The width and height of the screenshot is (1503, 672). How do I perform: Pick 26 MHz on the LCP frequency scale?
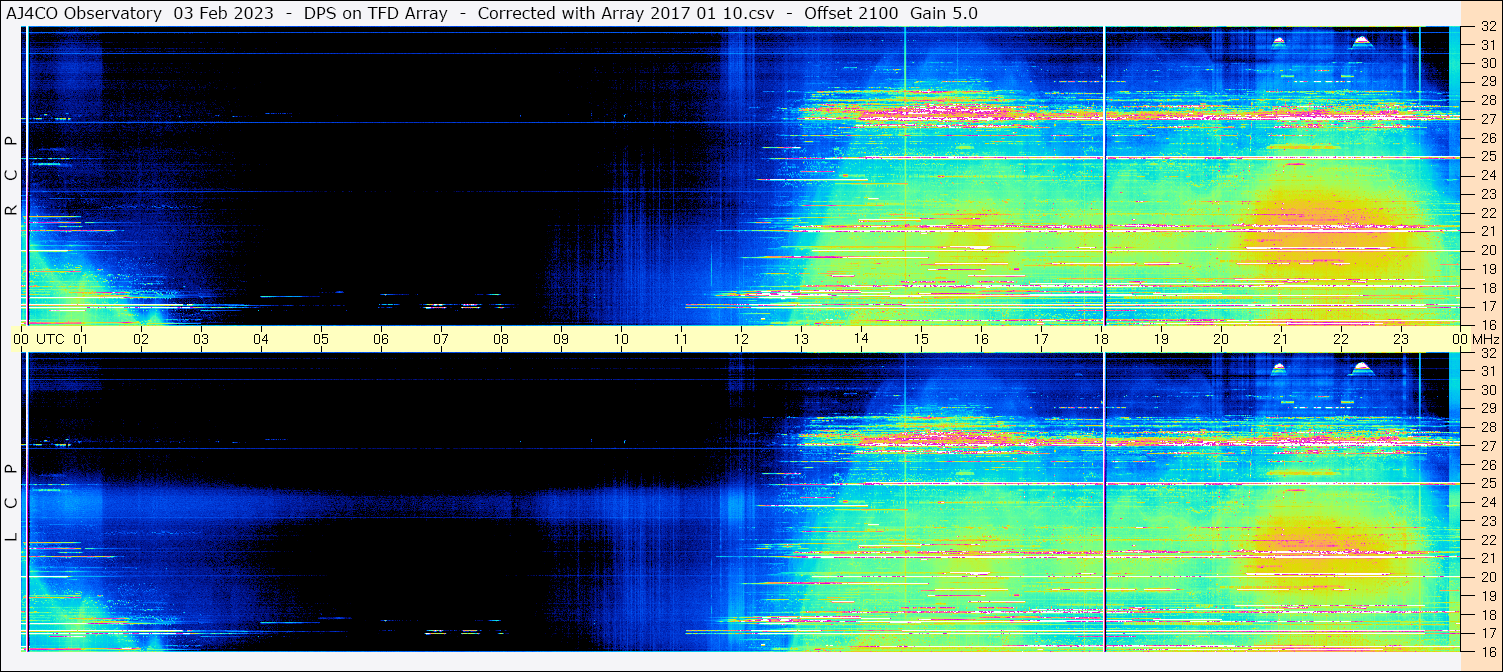pos(1487,464)
